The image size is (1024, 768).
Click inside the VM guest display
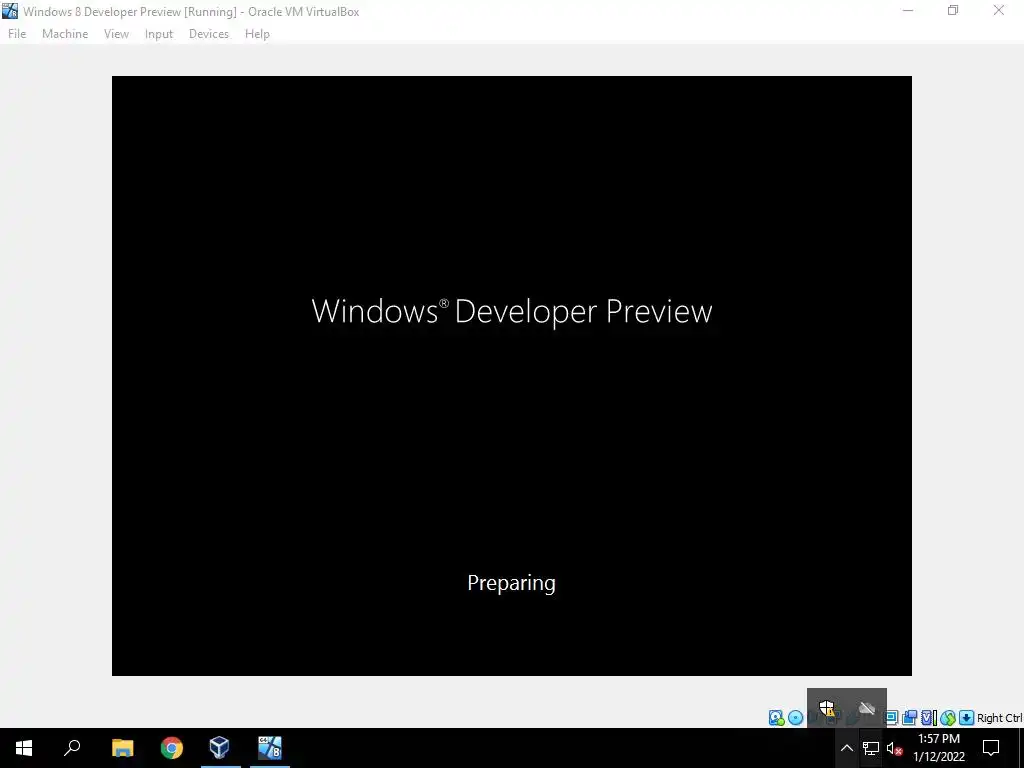point(511,376)
